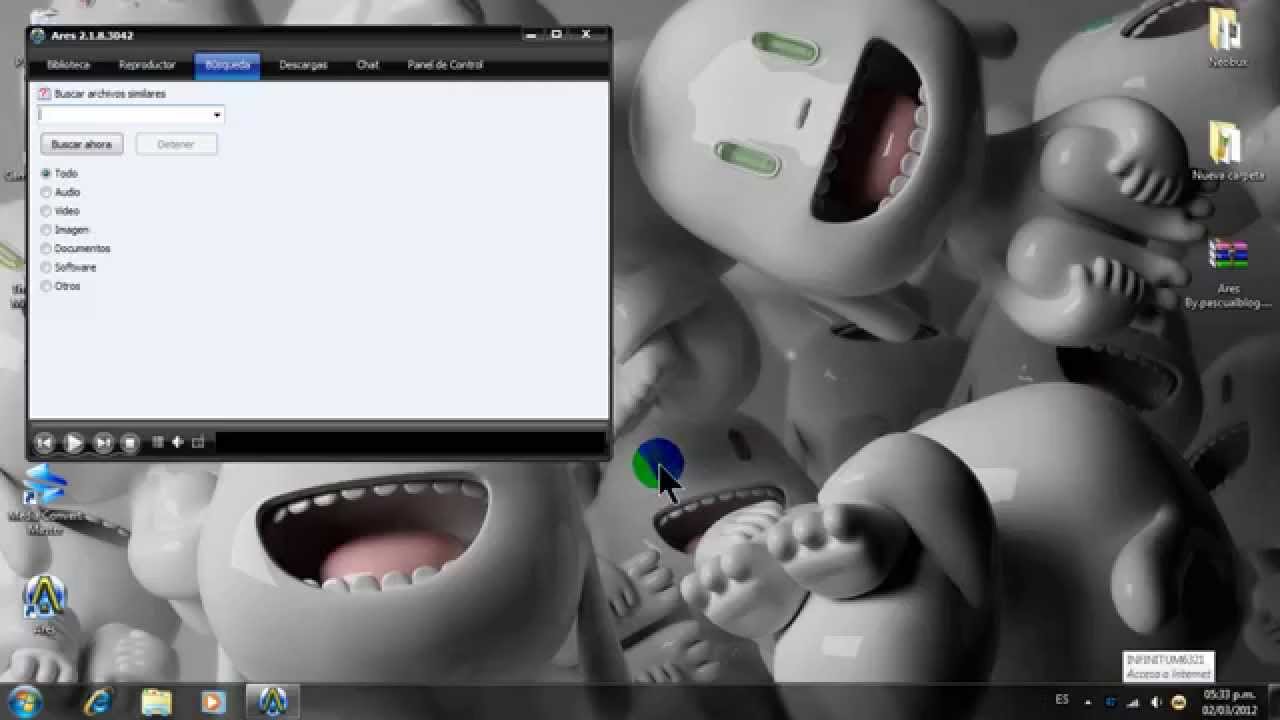Image resolution: width=1280 pixels, height=720 pixels.
Task: Click the system volume tray icon
Action: coord(1157,702)
